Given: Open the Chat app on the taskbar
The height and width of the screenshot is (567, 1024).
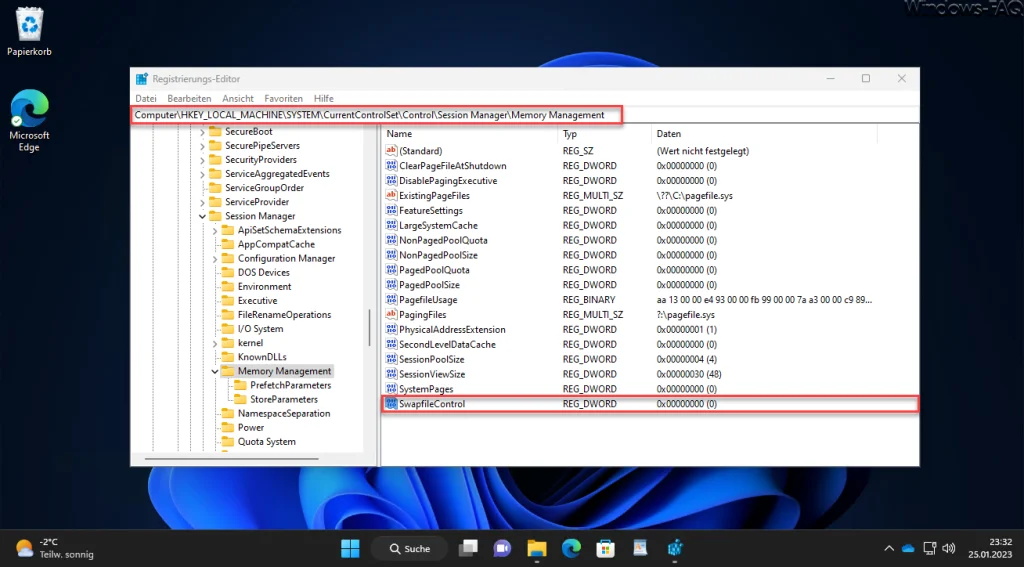Looking at the screenshot, I should [x=502, y=548].
